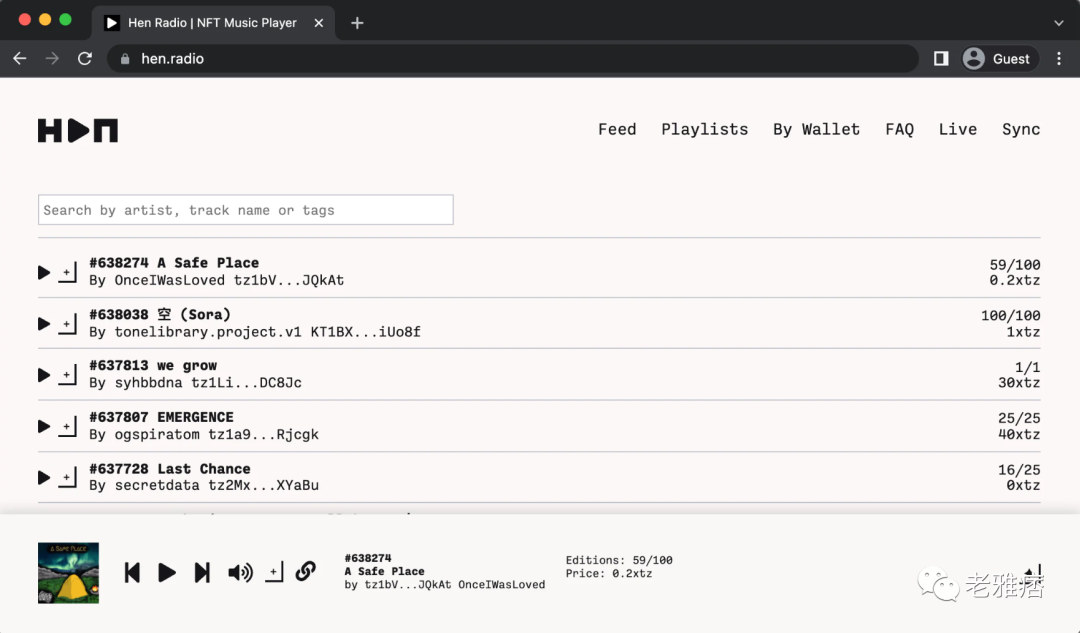Go to By Wallet page
The height and width of the screenshot is (633, 1080).
pos(816,129)
